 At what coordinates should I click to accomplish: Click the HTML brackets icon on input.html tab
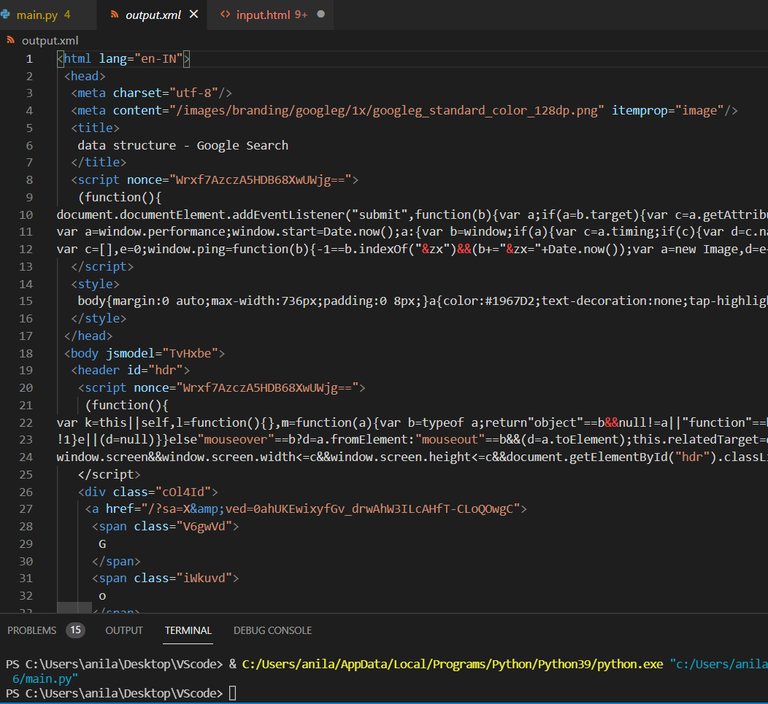[x=225, y=15]
